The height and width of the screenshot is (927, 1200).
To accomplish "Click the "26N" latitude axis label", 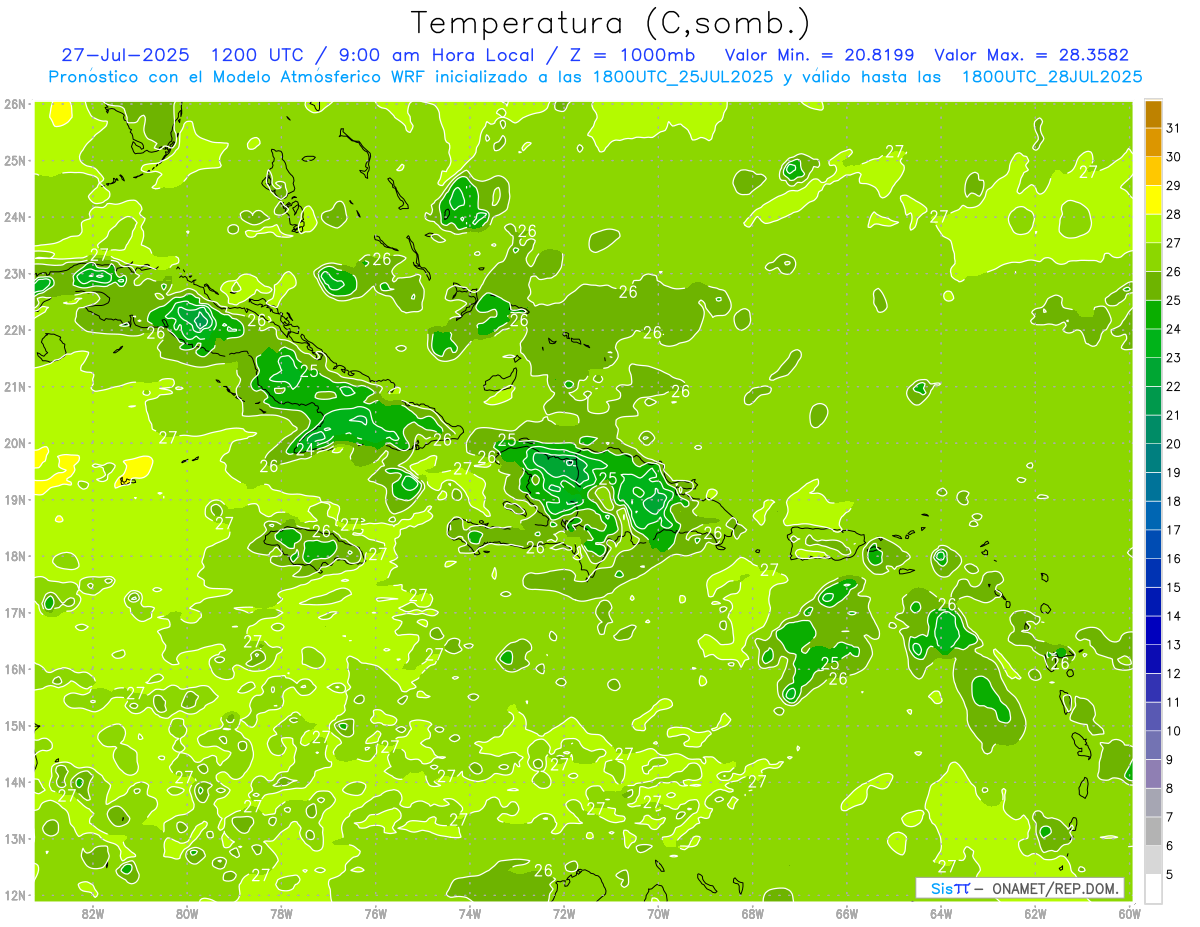I will (x=15, y=104).
